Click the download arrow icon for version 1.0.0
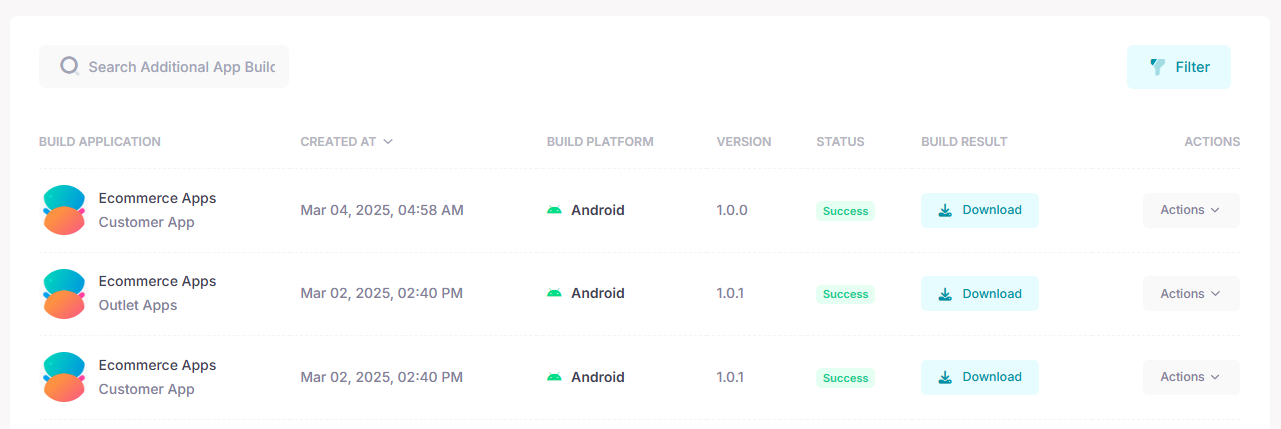This screenshot has width=1281, height=429. (x=945, y=210)
